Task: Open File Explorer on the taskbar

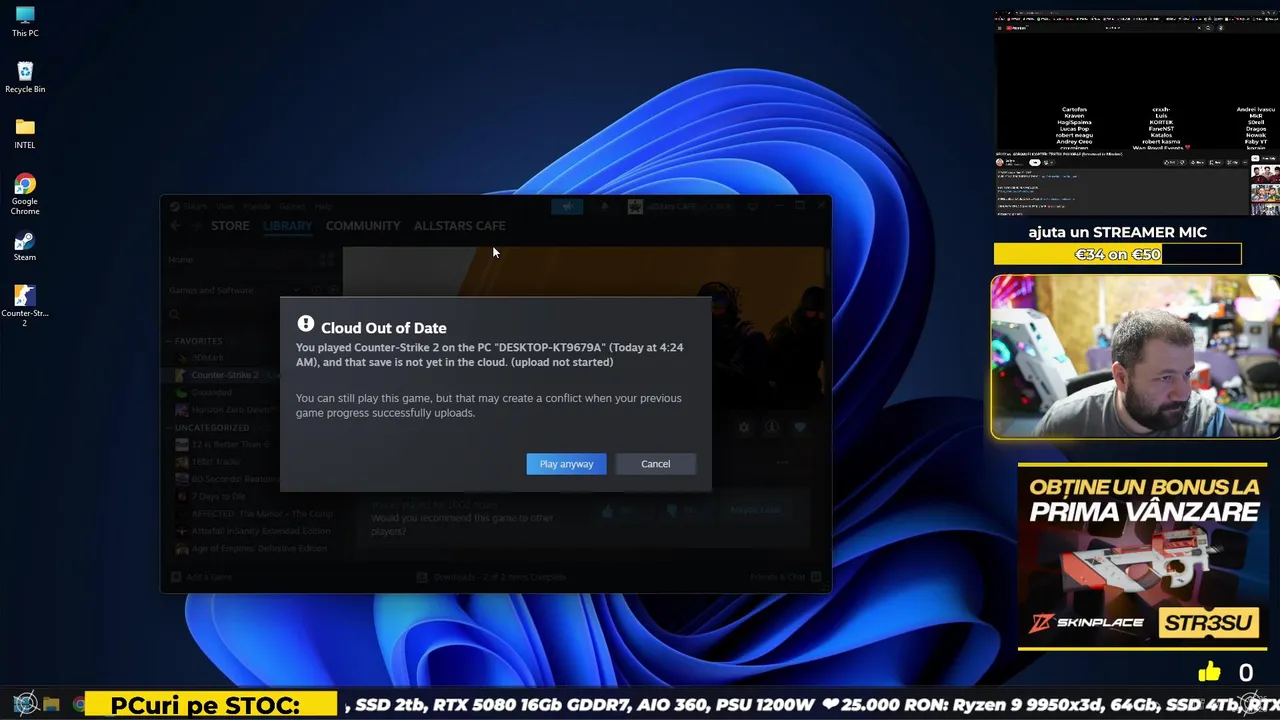Action: tap(51, 704)
